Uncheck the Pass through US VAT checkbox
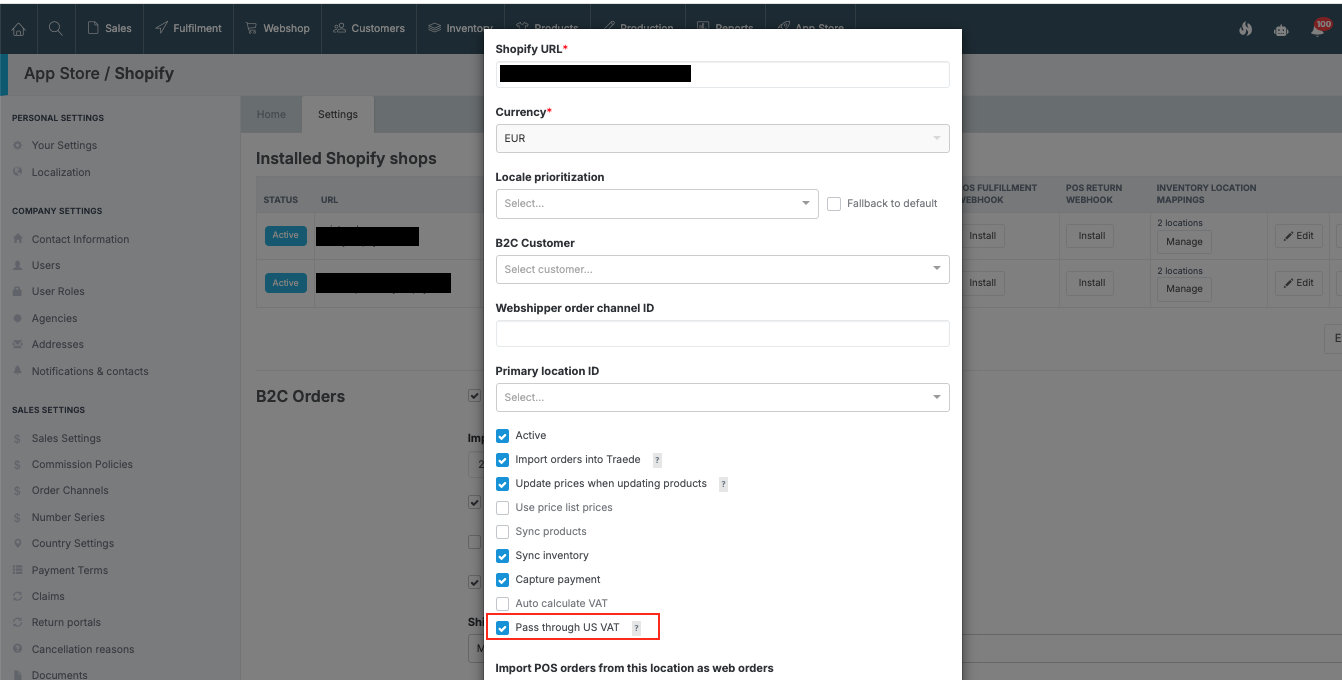 503,628
